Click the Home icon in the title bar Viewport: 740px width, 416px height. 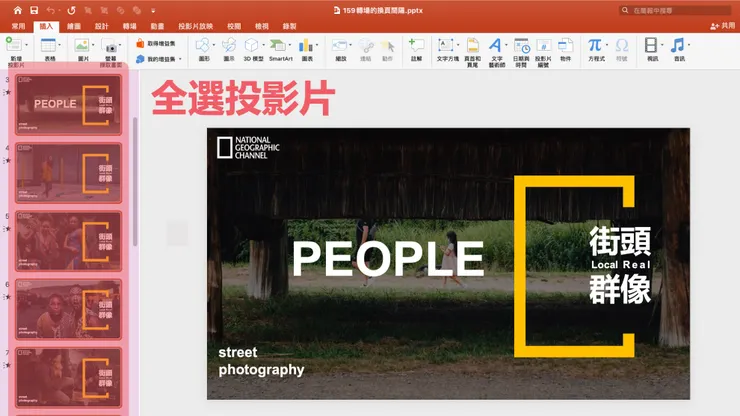[x=17, y=10]
